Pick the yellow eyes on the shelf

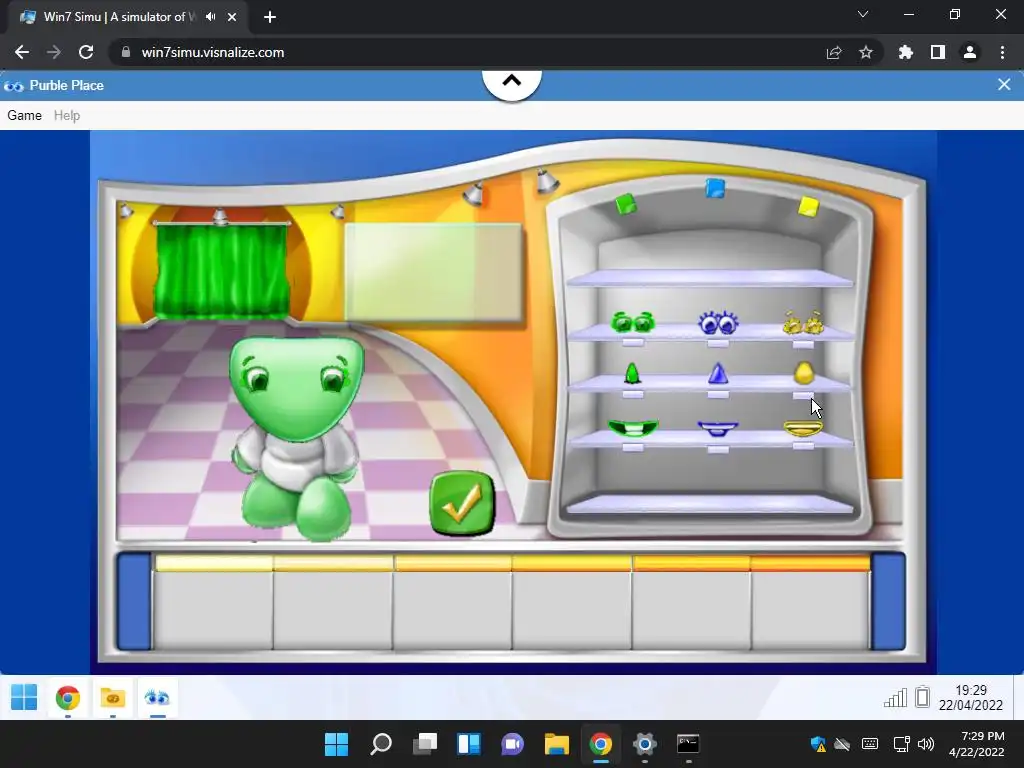tap(803, 322)
